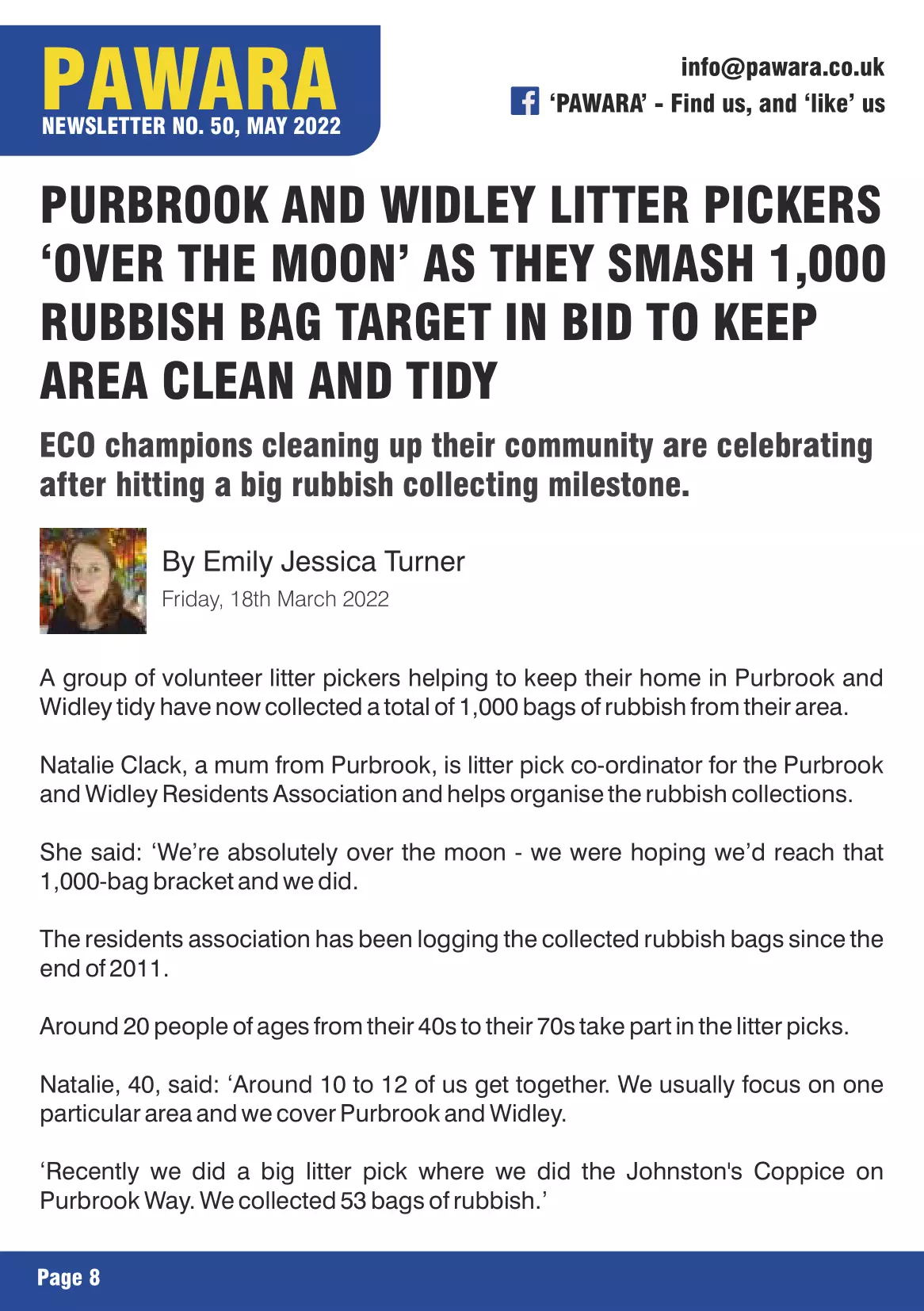The height and width of the screenshot is (1311, 924).
Task: Click the 'Around 20 people' sentence
Action: click(444, 1026)
